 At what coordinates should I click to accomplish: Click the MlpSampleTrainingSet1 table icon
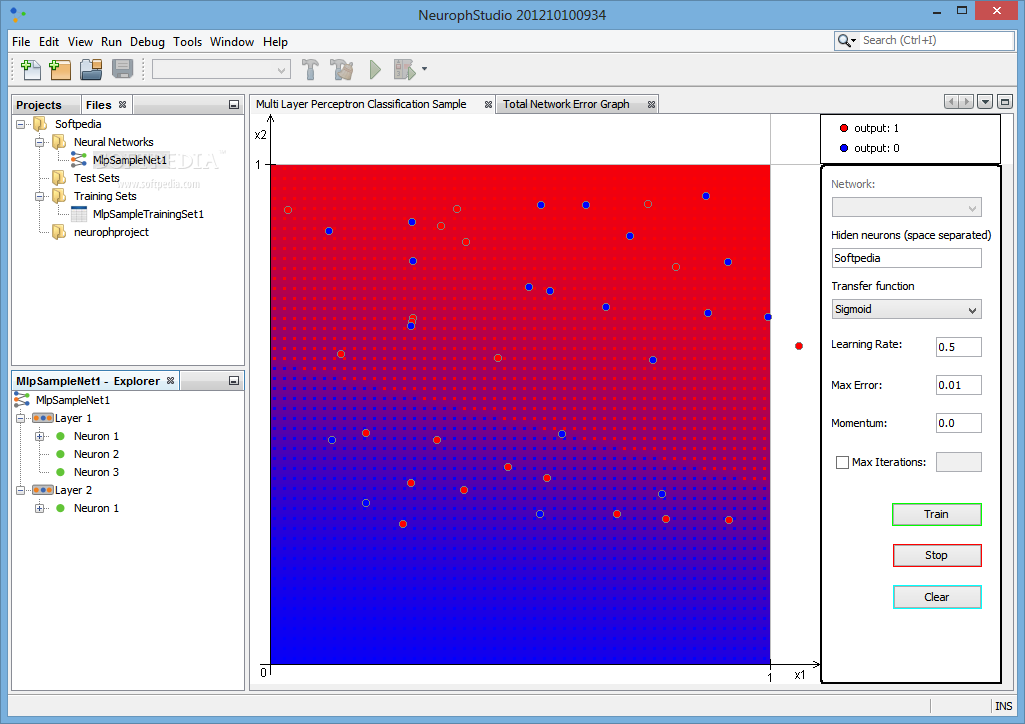pos(78,214)
